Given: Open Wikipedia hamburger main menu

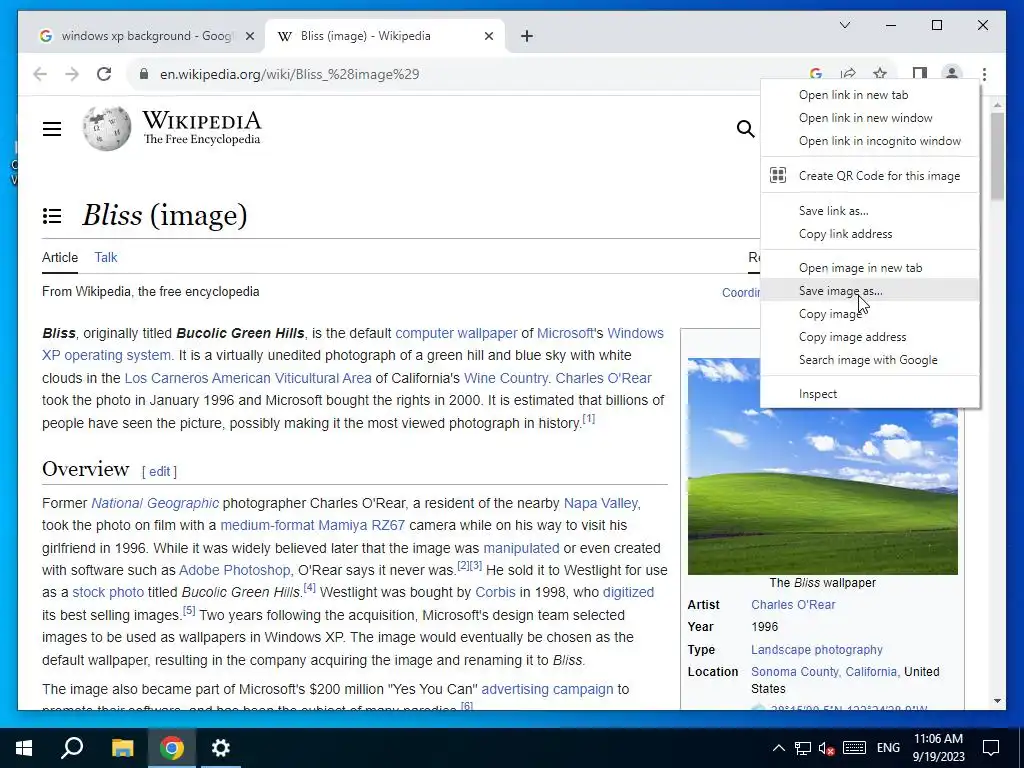Looking at the screenshot, I should click(52, 129).
